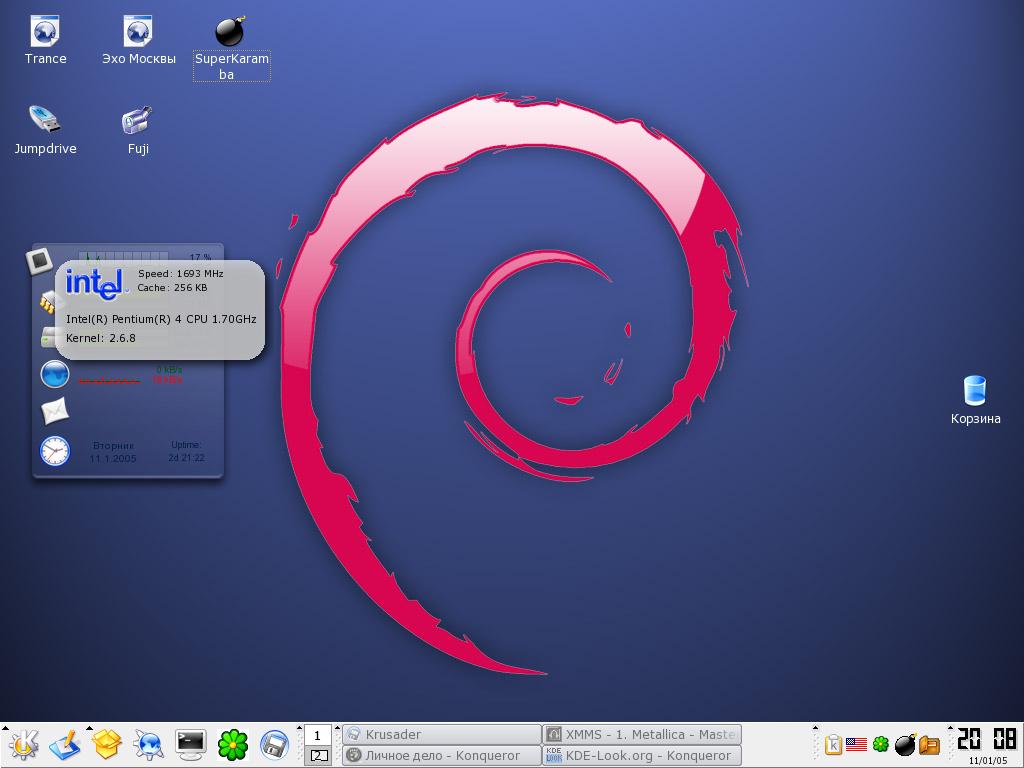1024x768 pixels.
Task: Click the mail envelope icon in the widget
Action: click(55, 411)
